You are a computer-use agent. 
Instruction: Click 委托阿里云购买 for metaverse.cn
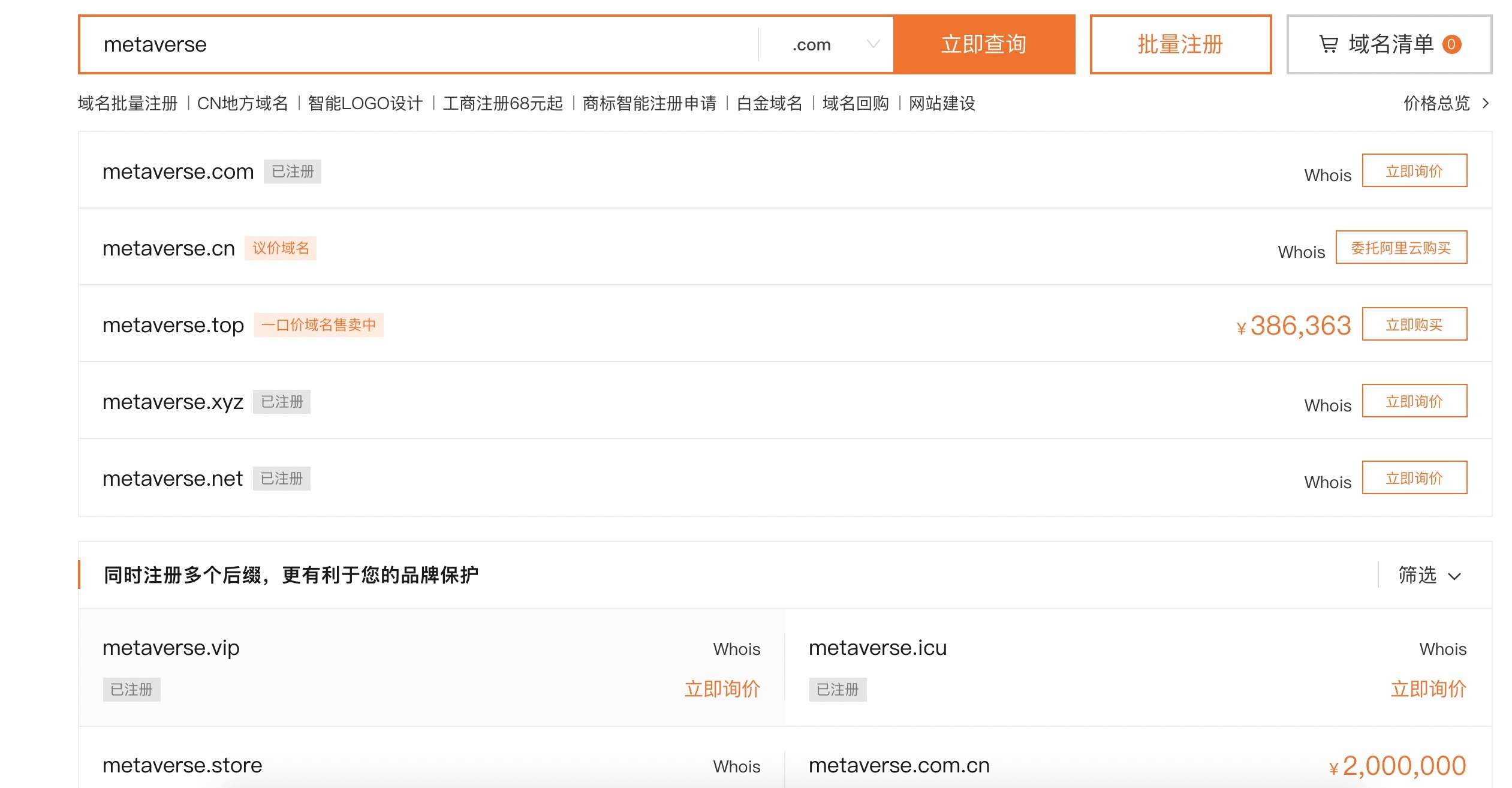click(x=1400, y=248)
